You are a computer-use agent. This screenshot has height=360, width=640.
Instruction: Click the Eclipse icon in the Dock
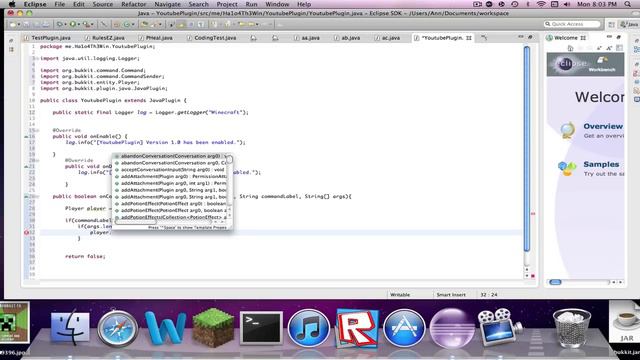click(x=452, y=329)
